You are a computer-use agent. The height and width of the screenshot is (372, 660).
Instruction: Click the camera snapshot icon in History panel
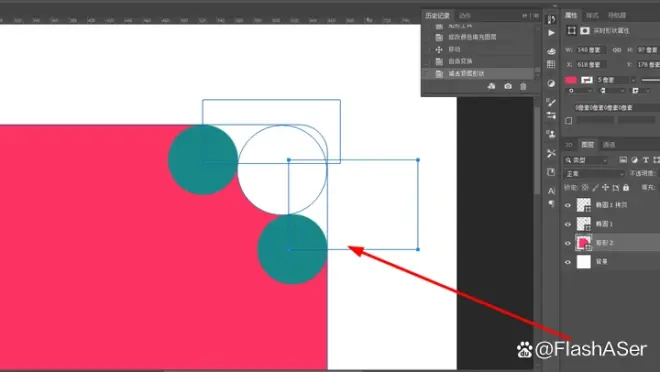(x=508, y=86)
